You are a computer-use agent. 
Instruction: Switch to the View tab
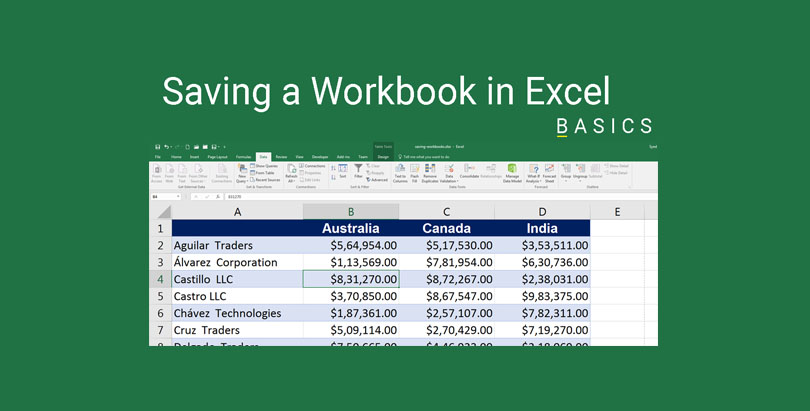tap(299, 157)
